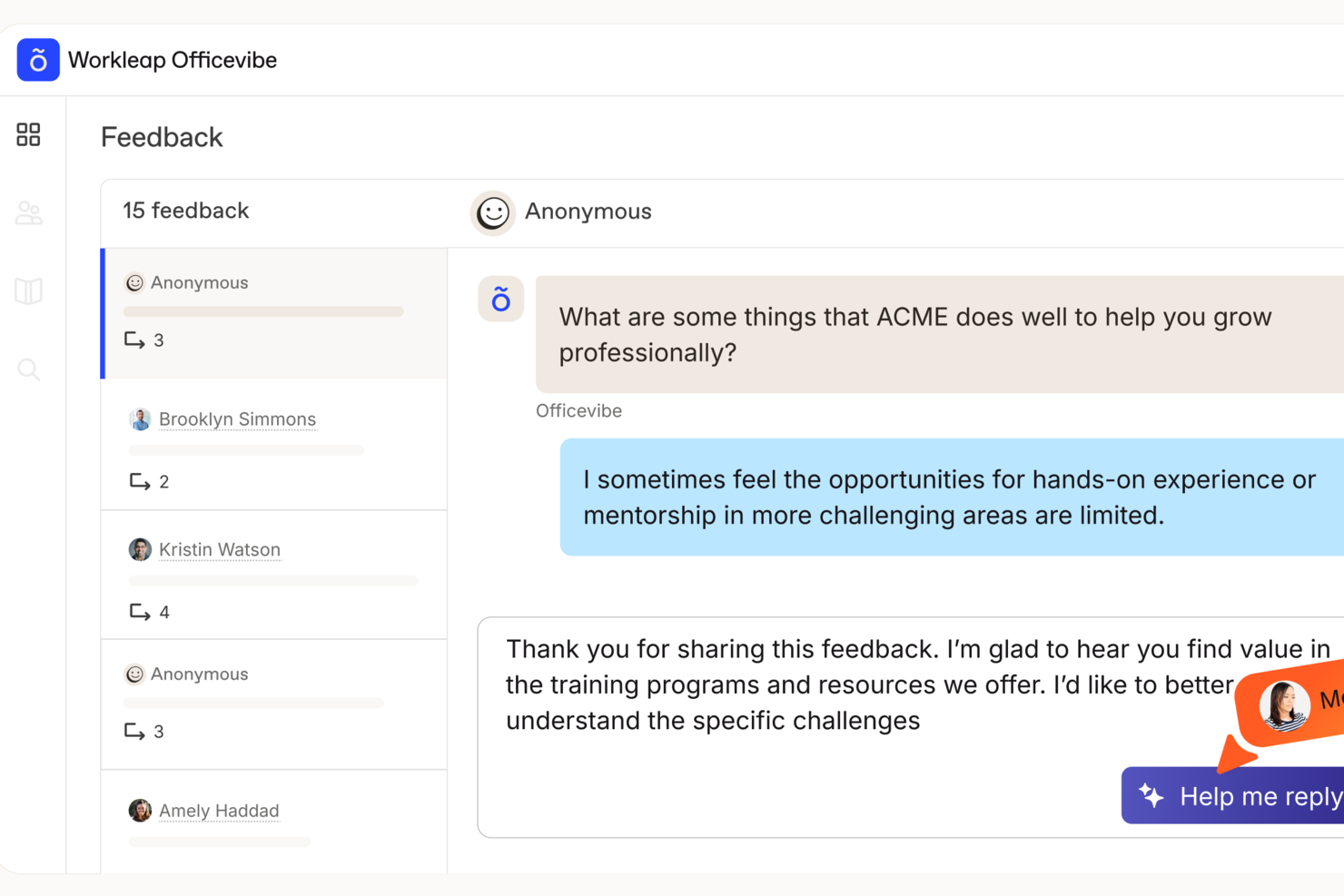Select the highlighted Anonymous feedback thread
The image size is (1344, 896).
tap(272, 313)
